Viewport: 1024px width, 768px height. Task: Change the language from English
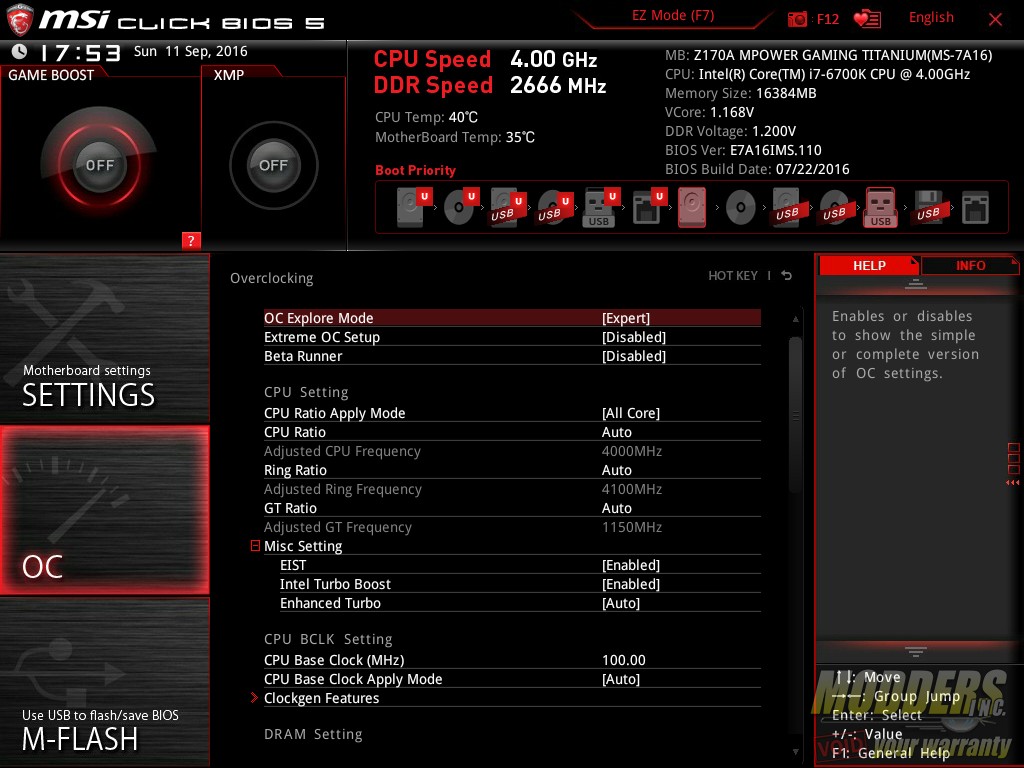pyautogui.click(x=931, y=18)
